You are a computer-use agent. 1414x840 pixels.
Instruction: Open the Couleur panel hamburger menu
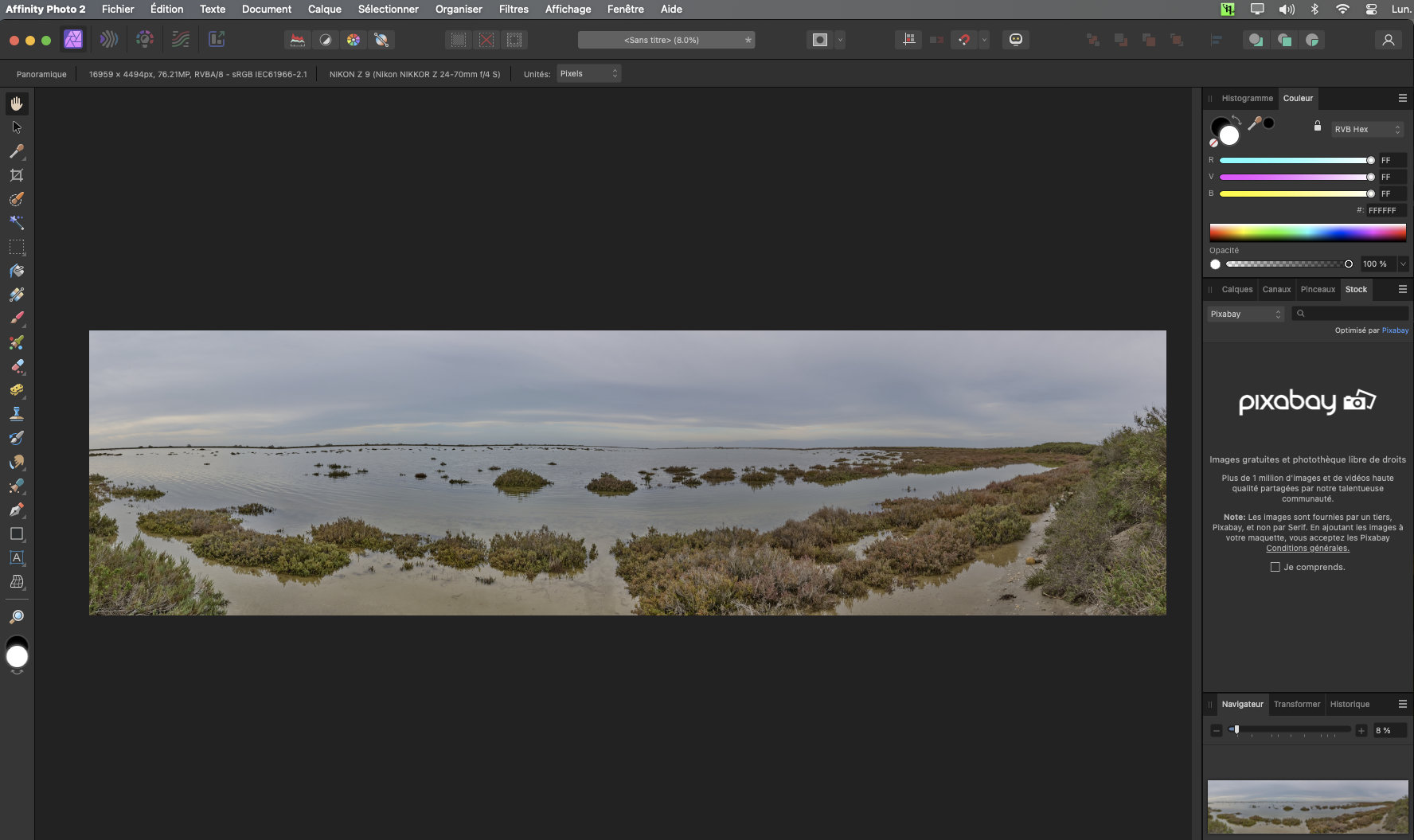point(1402,98)
